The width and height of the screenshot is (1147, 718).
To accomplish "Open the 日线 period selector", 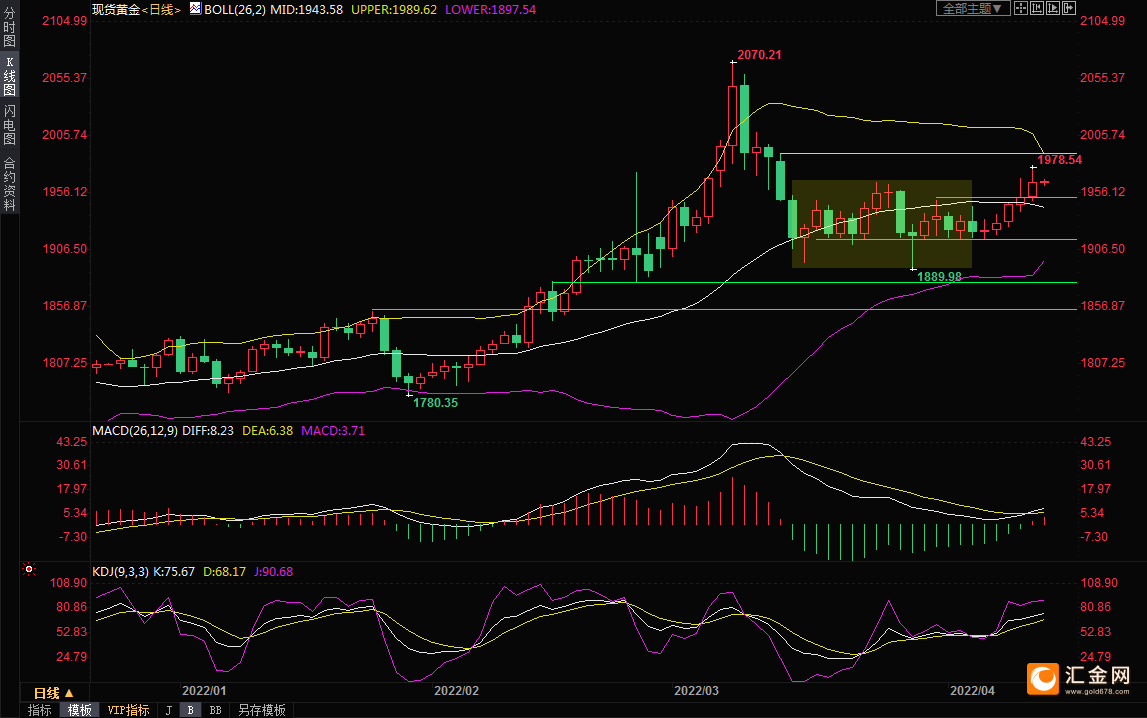I will 54,692.
